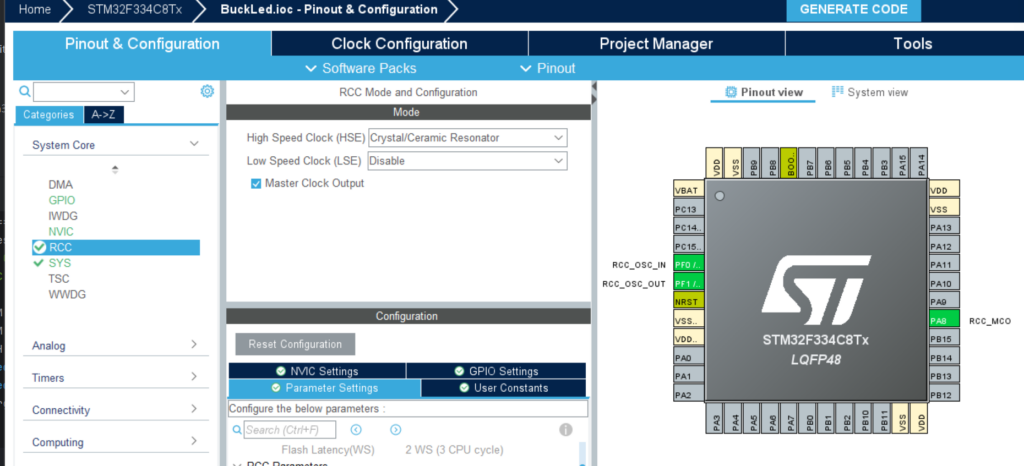This screenshot has height=466, width=1024.
Task: Open the Software Packs dropdown menu
Action: [x=360, y=69]
